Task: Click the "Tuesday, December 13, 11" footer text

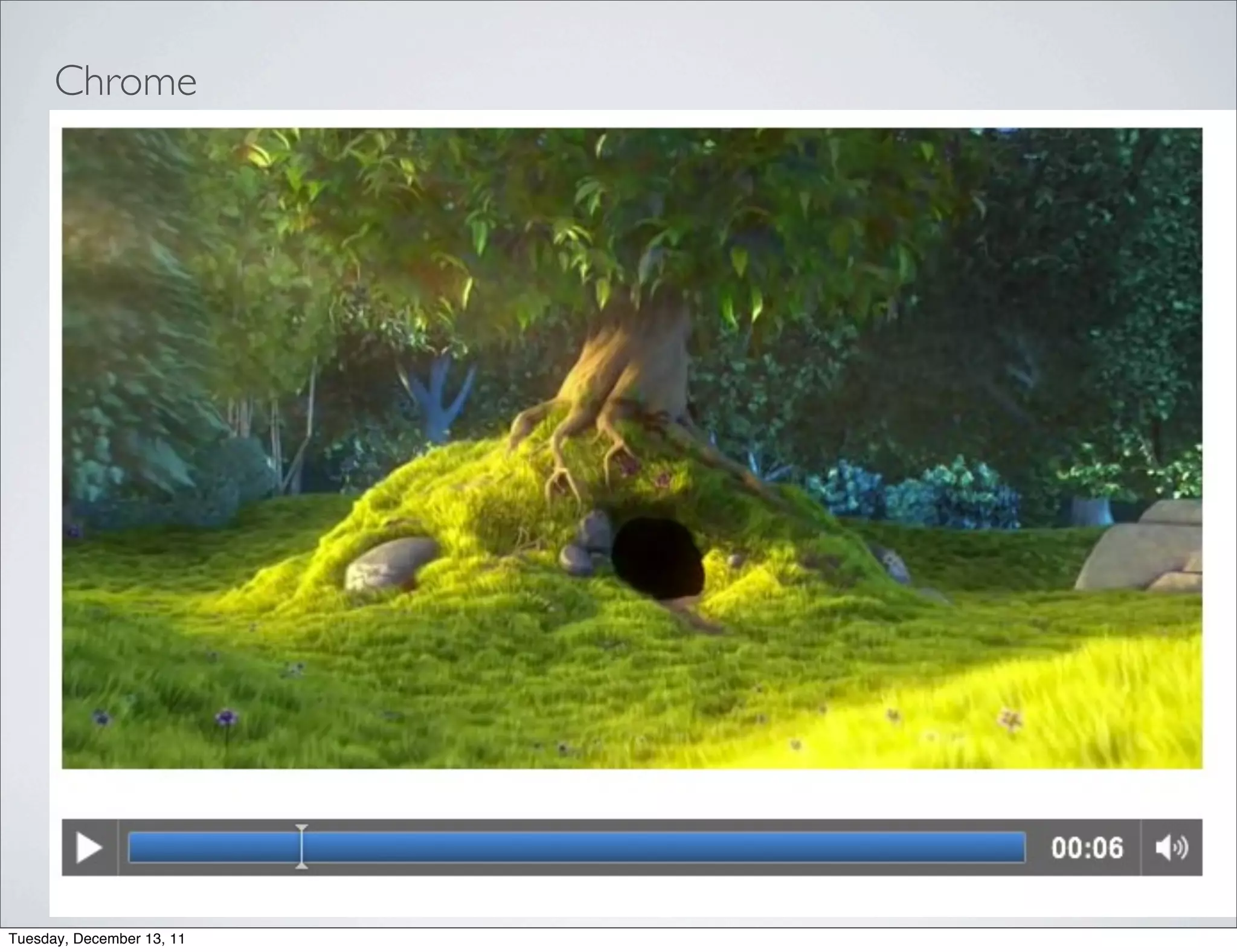Action: (97, 939)
